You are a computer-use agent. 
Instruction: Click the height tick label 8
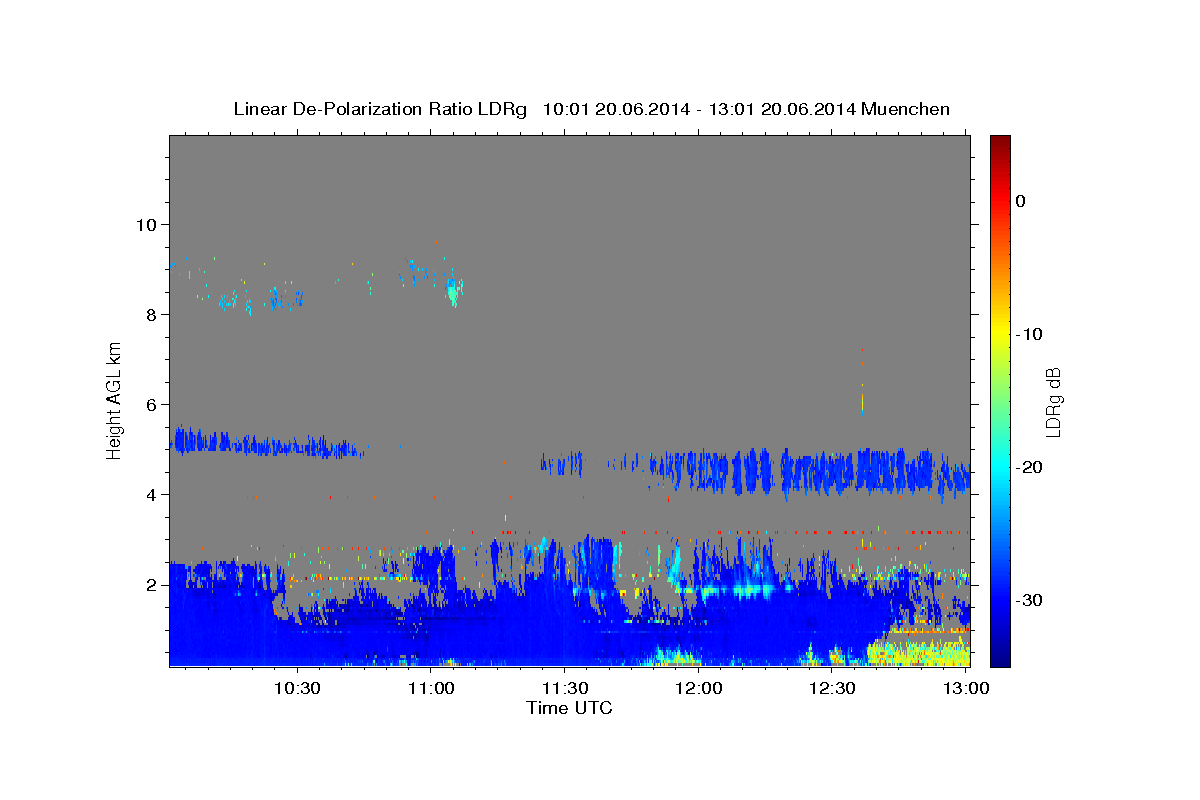click(153, 314)
